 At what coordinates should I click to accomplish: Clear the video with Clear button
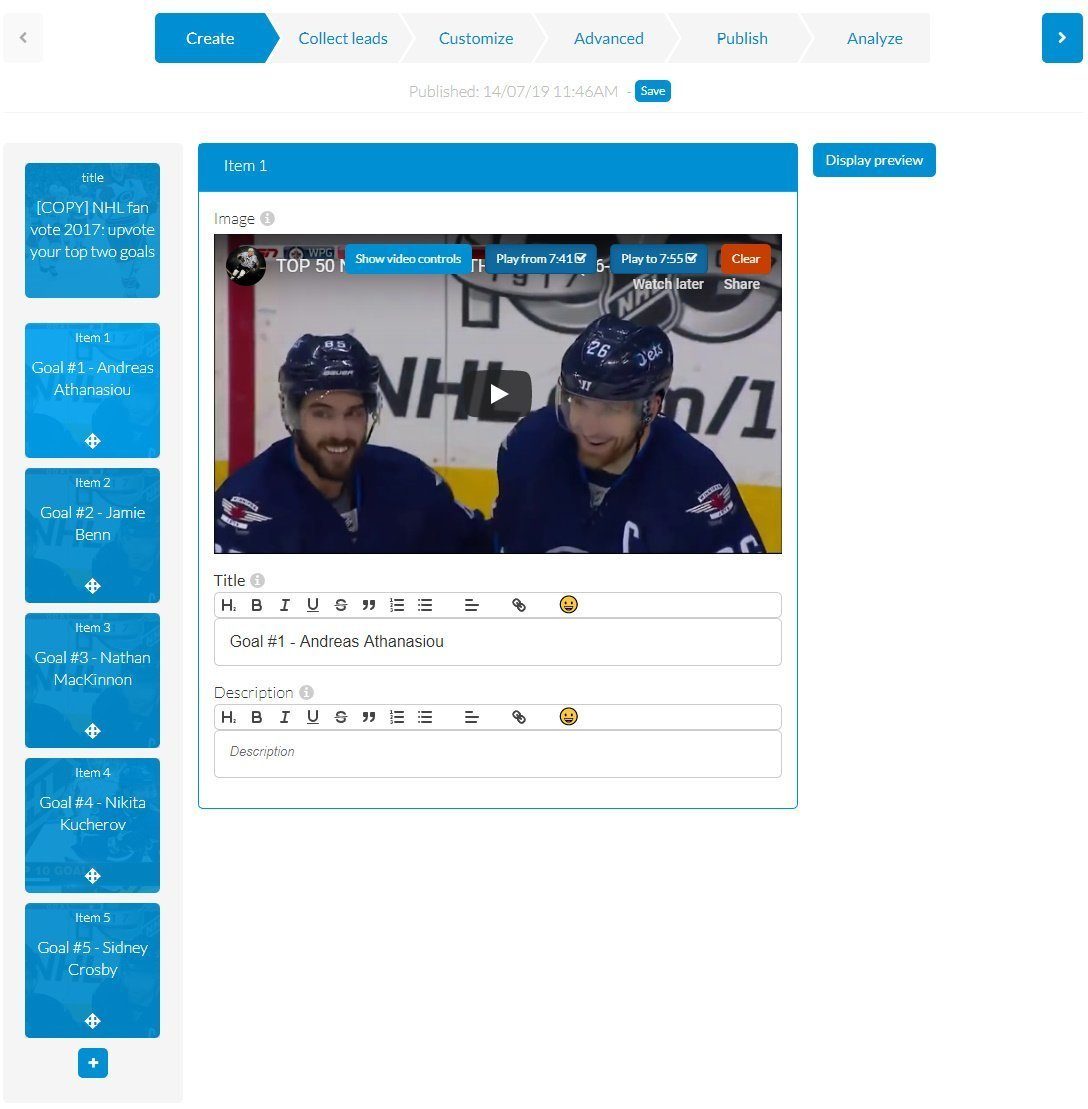click(x=746, y=259)
